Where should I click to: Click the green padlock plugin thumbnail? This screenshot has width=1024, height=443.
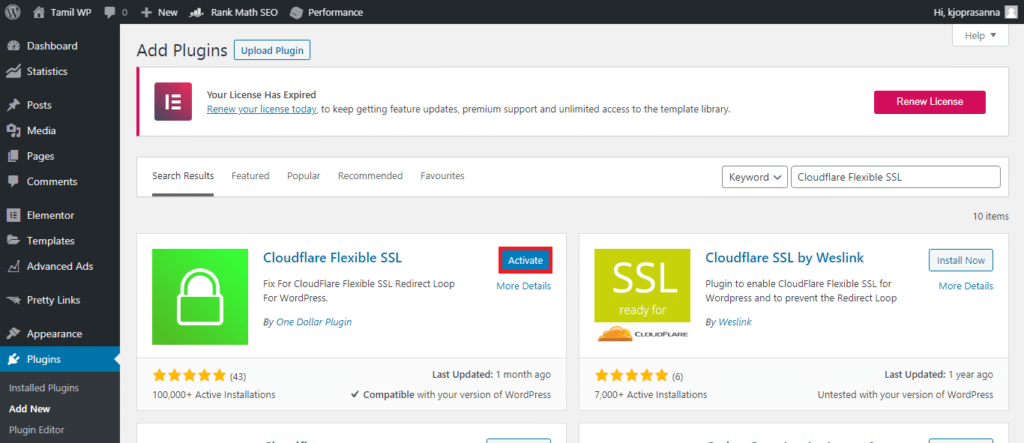coord(200,297)
